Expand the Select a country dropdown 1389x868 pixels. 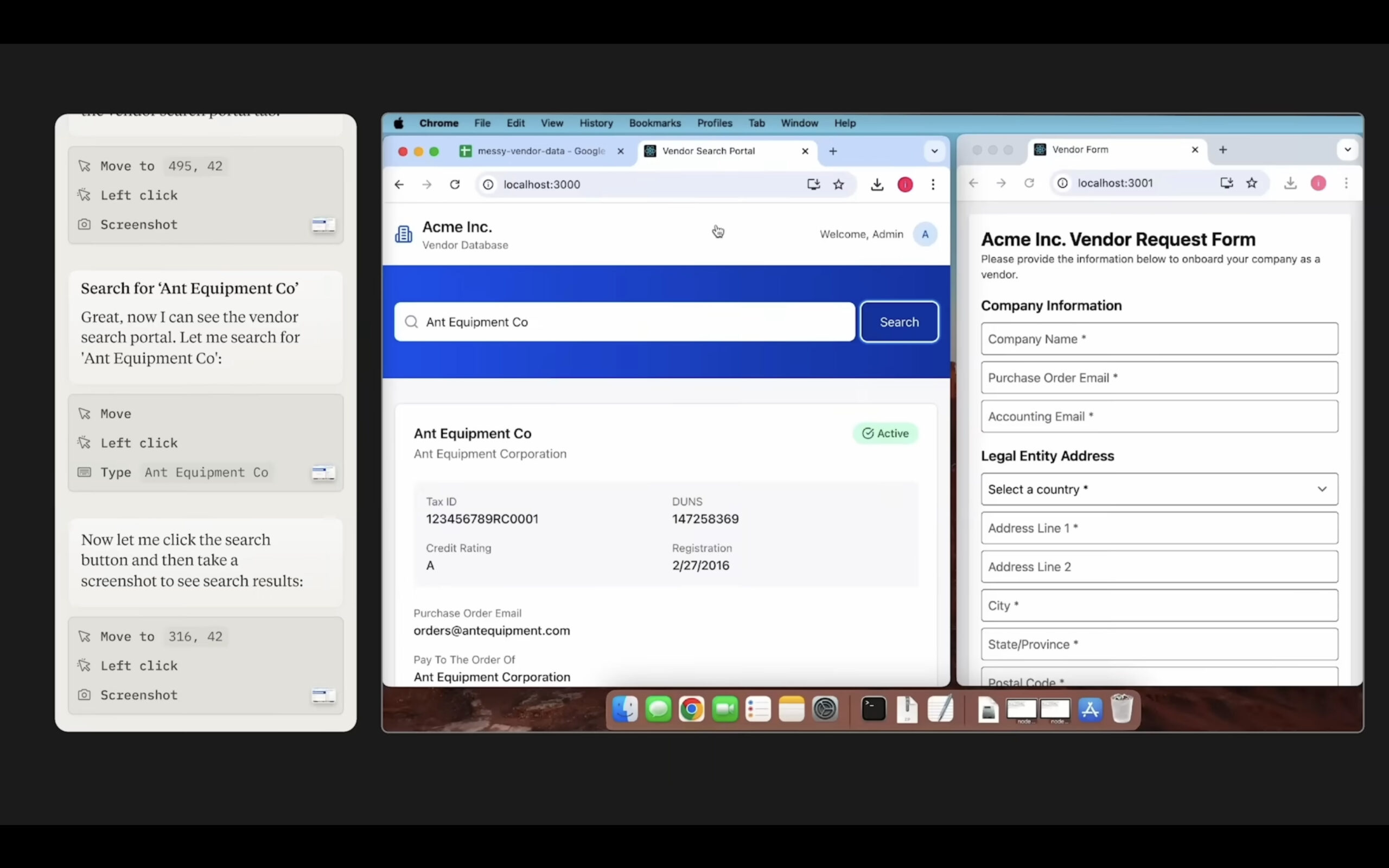click(1159, 489)
